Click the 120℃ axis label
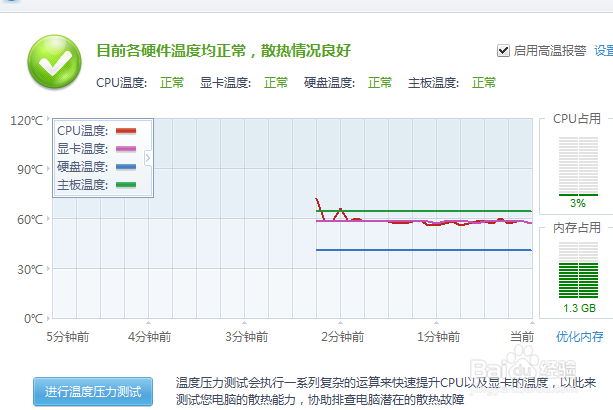613x410 pixels. tap(27, 120)
